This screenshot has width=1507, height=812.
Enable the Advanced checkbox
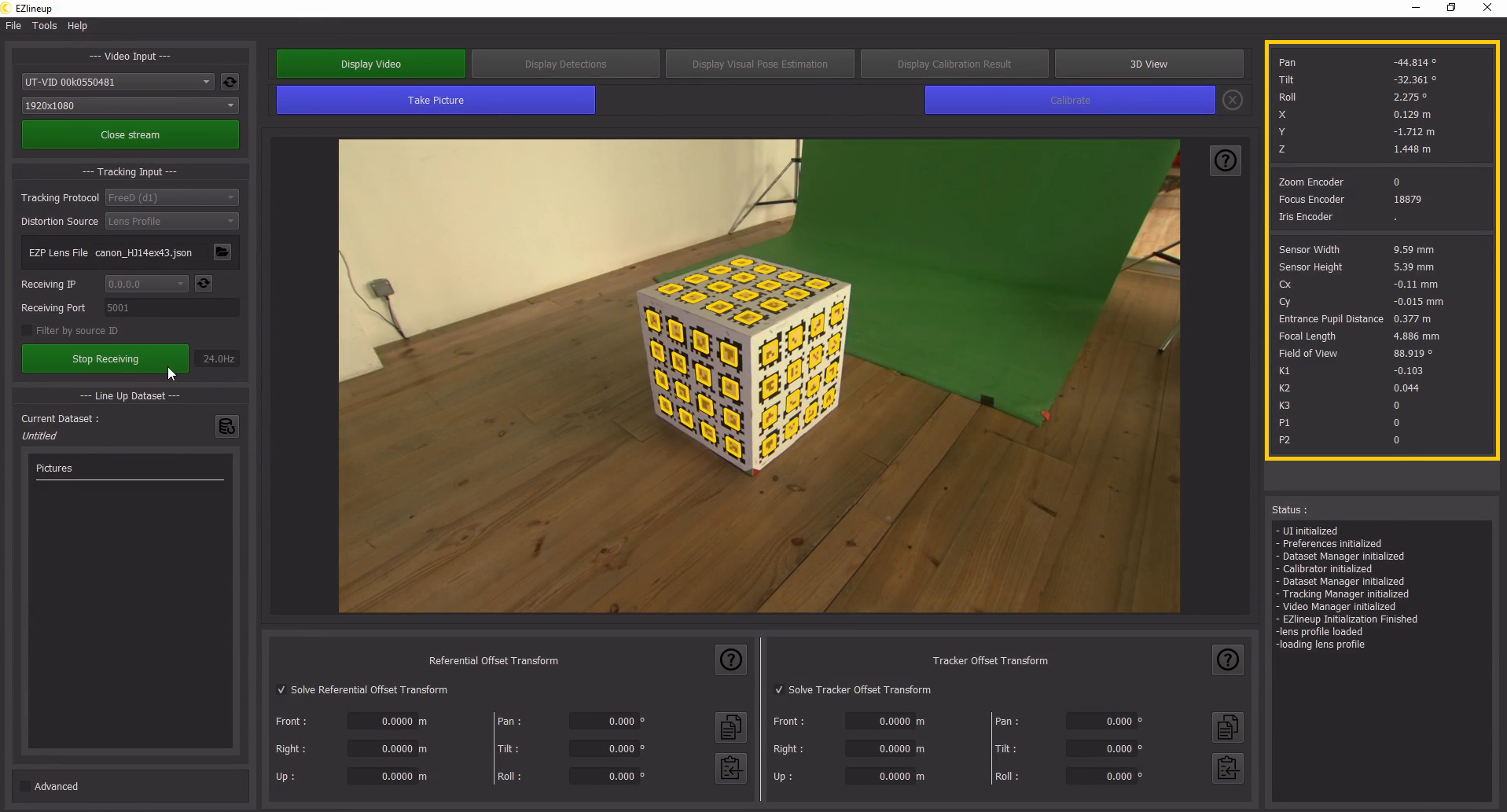point(26,787)
